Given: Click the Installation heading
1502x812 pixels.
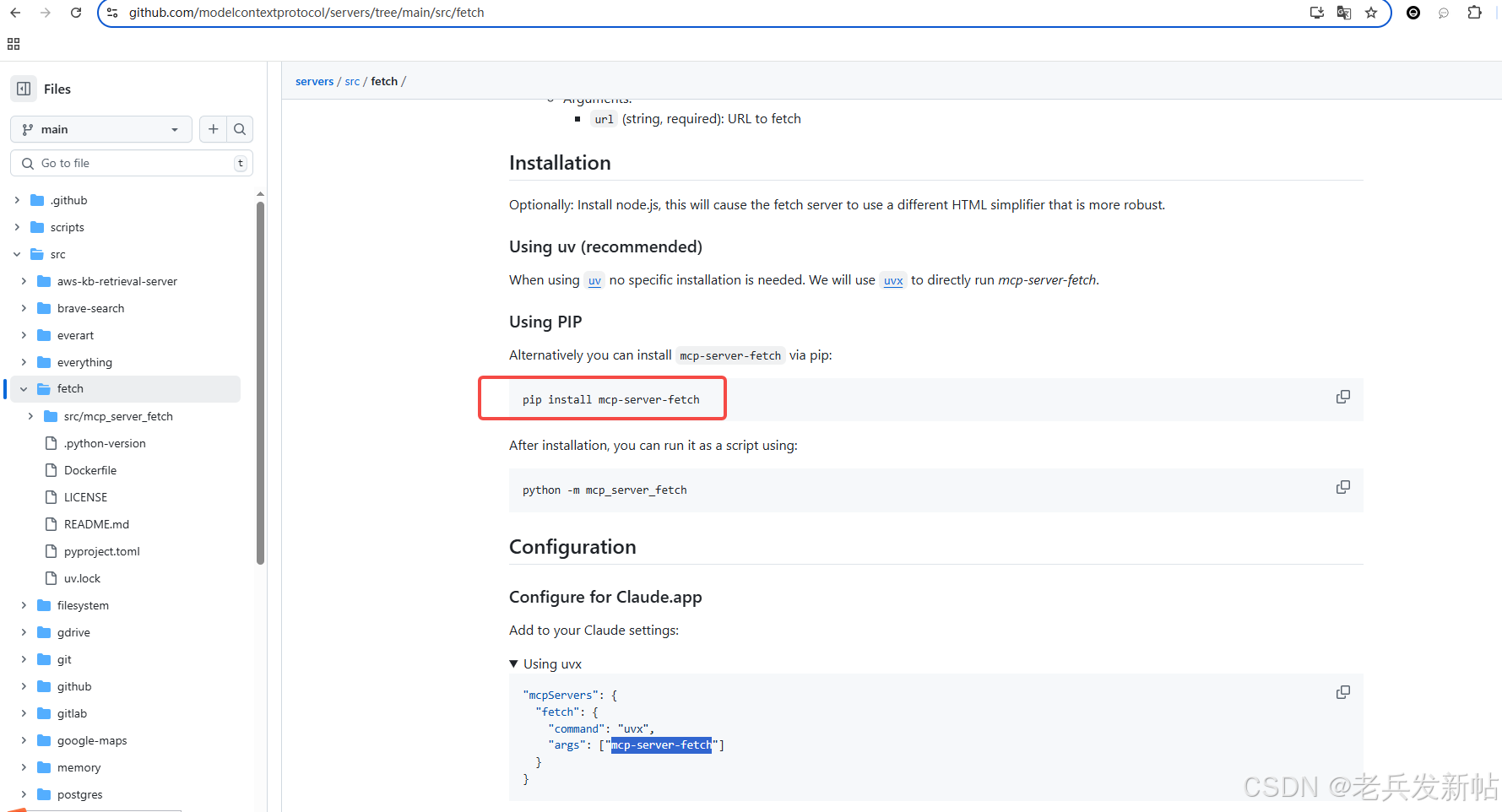Looking at the screenshot, I should (x=560, y=163).
